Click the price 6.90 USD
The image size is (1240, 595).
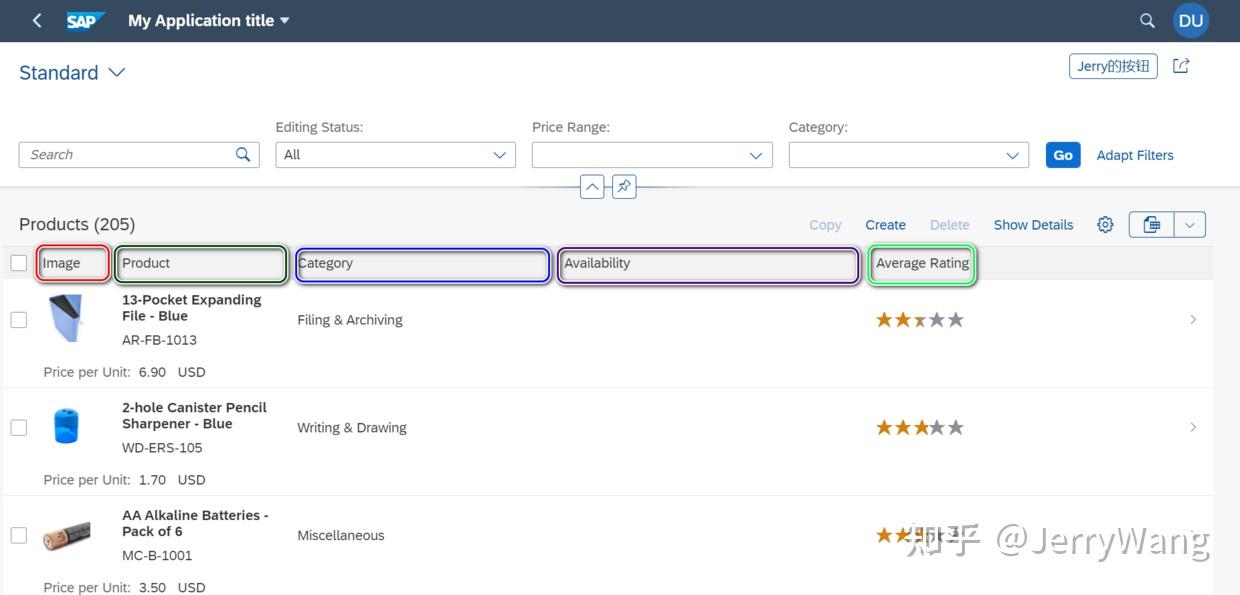point(172,372)
